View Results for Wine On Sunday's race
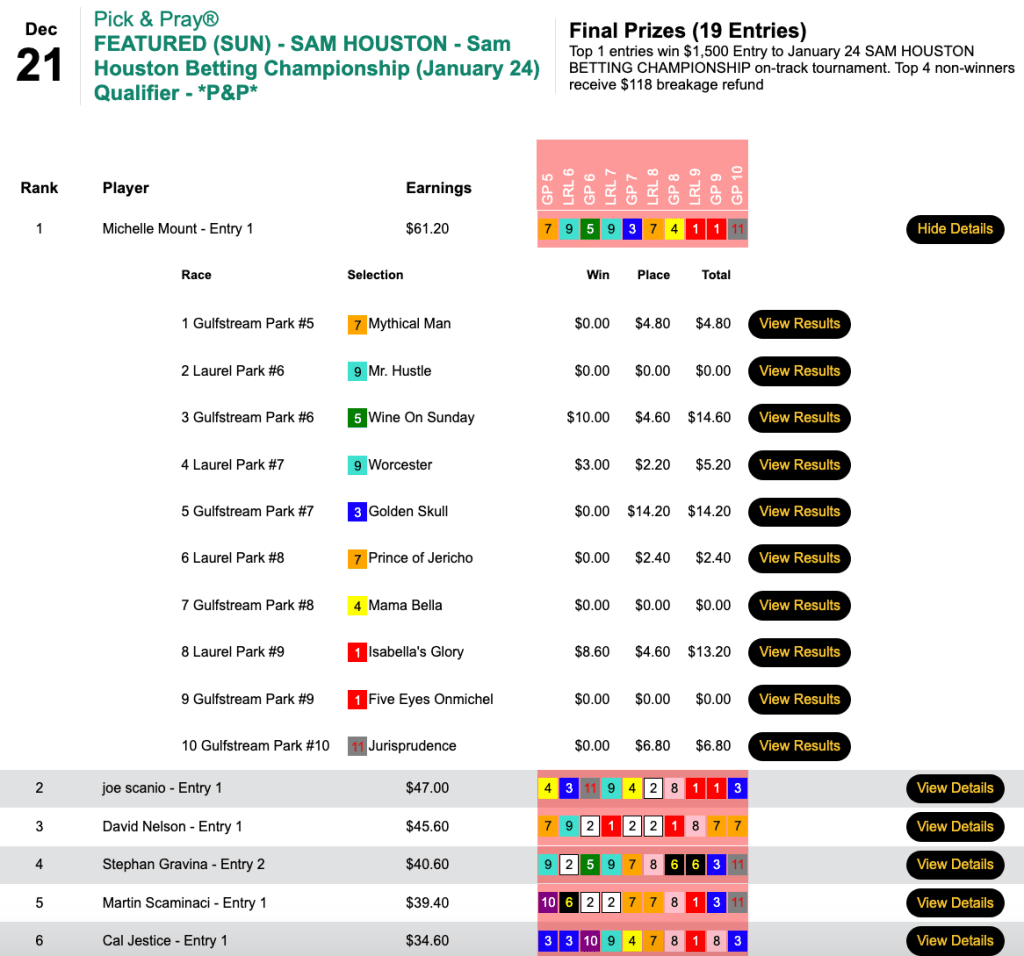Image resolution: width=1024 pixels, height=956 pixels. [799, 418]
